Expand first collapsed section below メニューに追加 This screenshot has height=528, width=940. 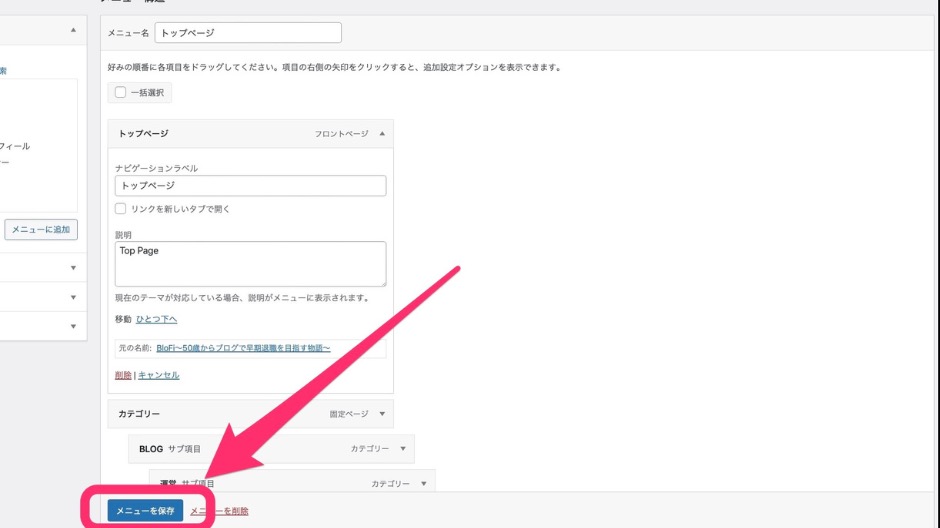pos(73,268)
